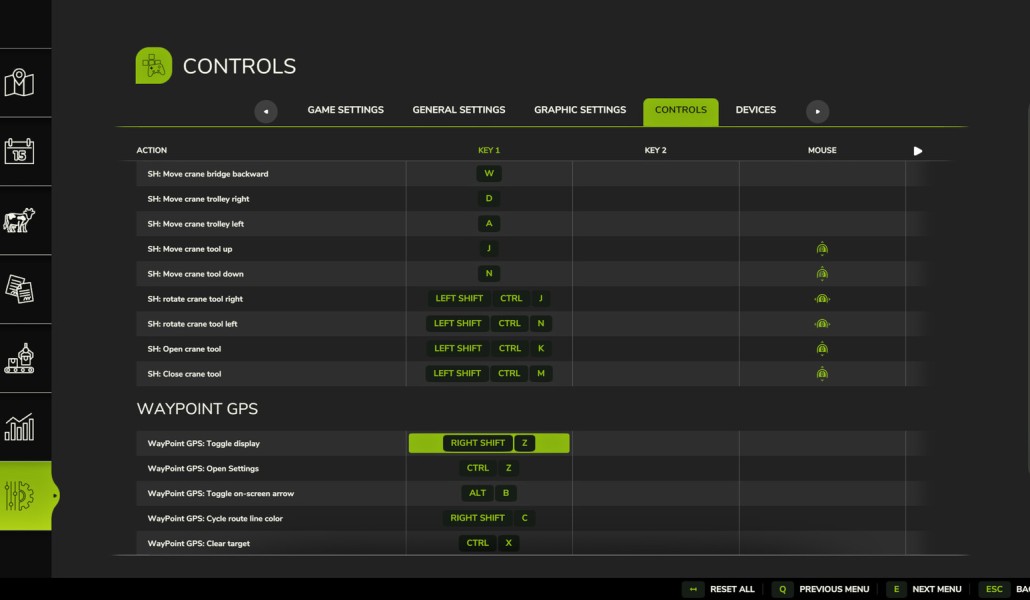Switch to the Graphic Settings tab
This screenshot has height=600, width=1030.
(580, 110)
